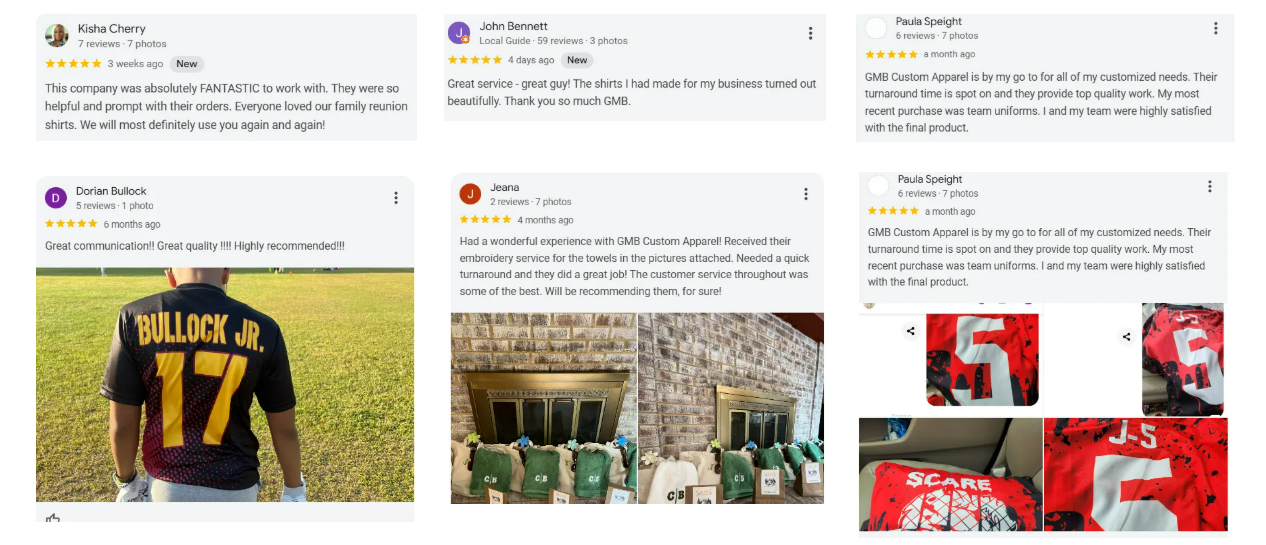Open Kisha Cherry's reviewer profile name

coord(111,29)
